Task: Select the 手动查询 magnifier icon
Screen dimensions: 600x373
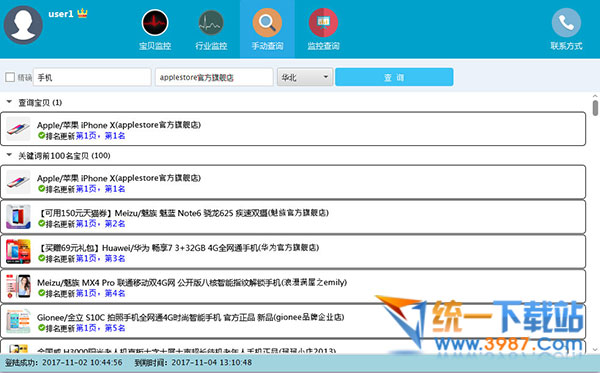Action: coord(267,23)
